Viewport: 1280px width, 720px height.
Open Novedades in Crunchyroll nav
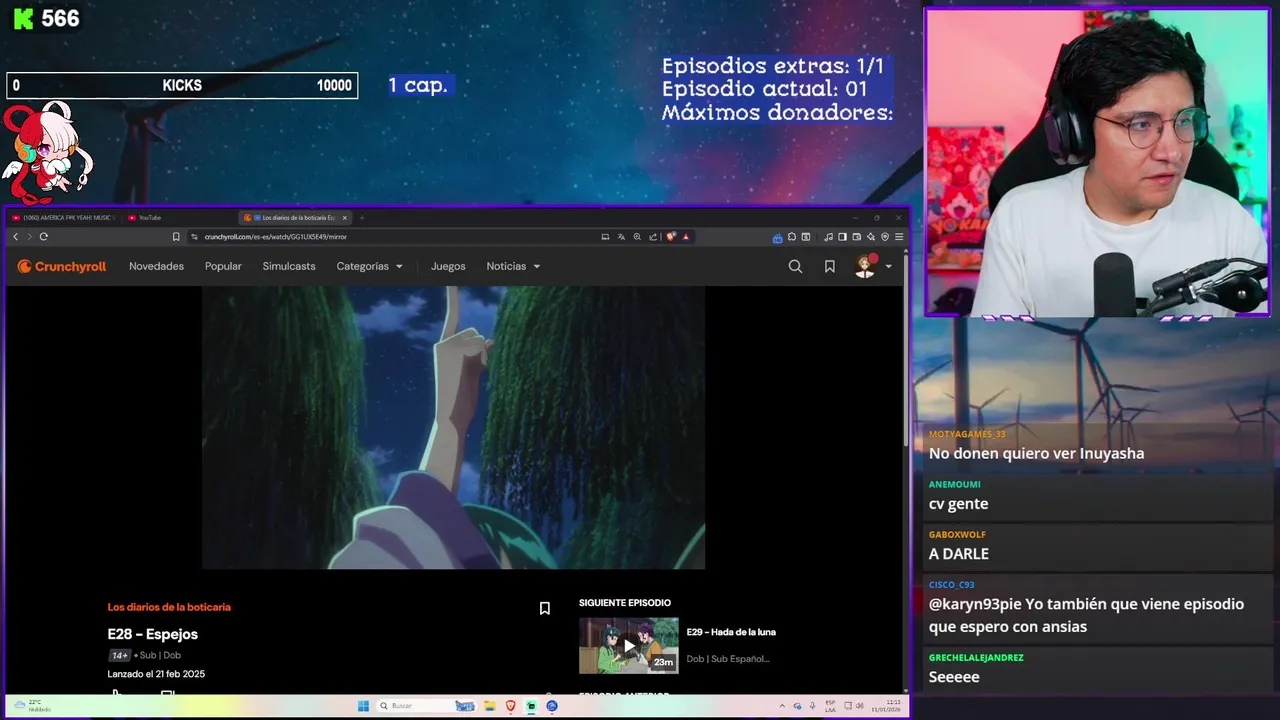[x=156, y=266]
